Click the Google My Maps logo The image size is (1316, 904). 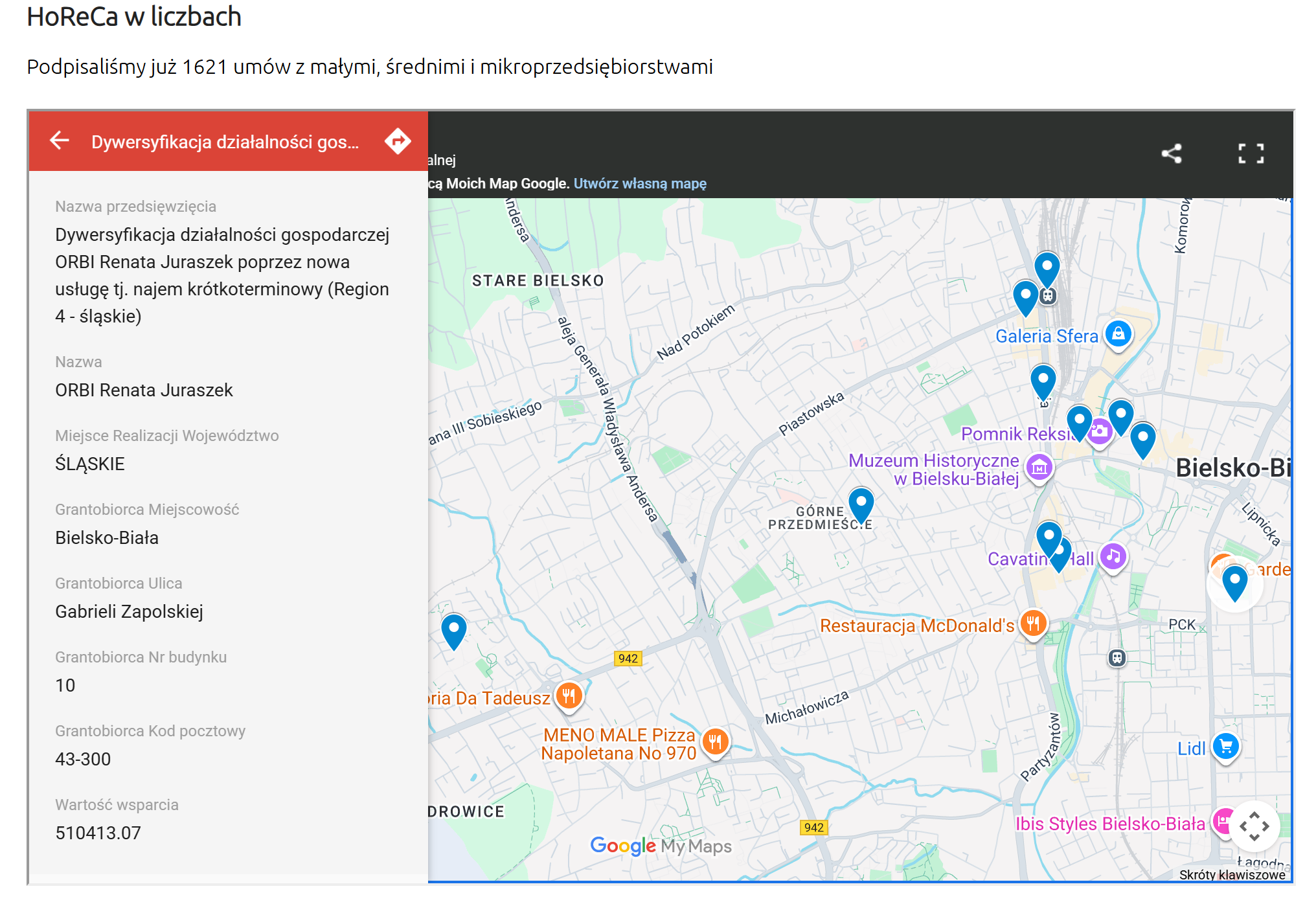point(661,846)
